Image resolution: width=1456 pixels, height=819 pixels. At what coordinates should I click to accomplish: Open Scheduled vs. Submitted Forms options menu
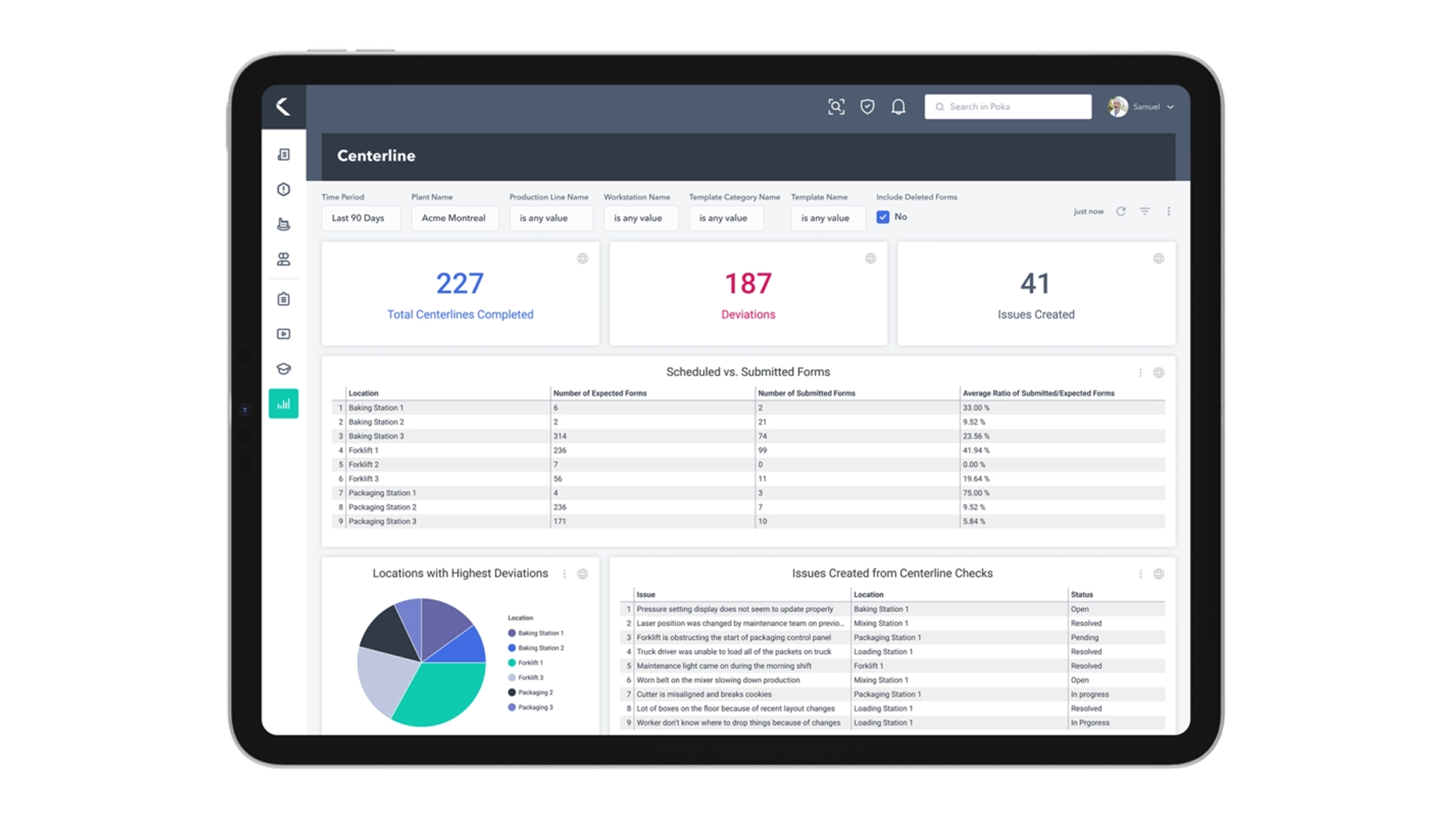coord(1141,372)
